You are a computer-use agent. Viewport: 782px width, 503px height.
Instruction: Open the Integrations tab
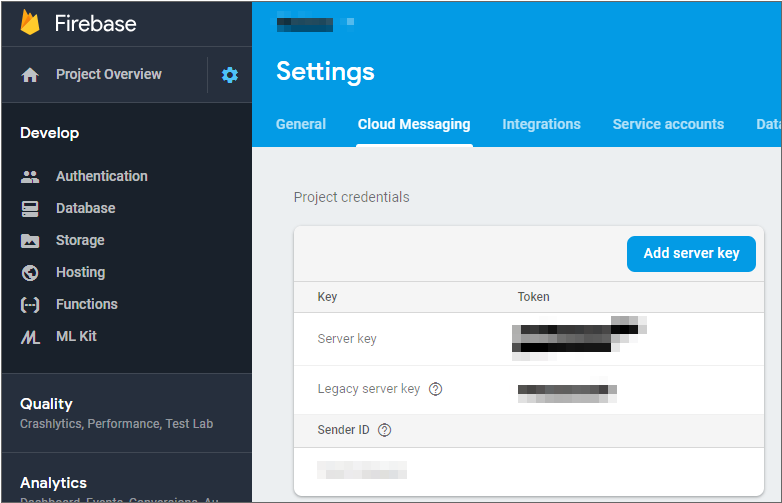click(541, 125)
